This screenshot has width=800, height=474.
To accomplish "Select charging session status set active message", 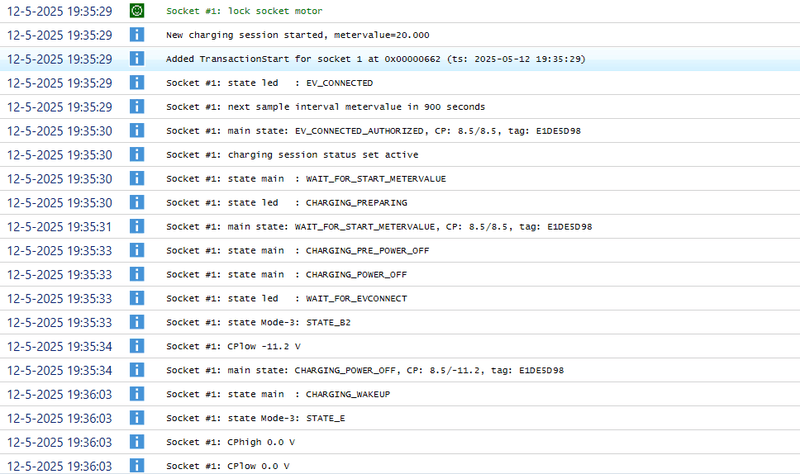I will click(292, 154).
